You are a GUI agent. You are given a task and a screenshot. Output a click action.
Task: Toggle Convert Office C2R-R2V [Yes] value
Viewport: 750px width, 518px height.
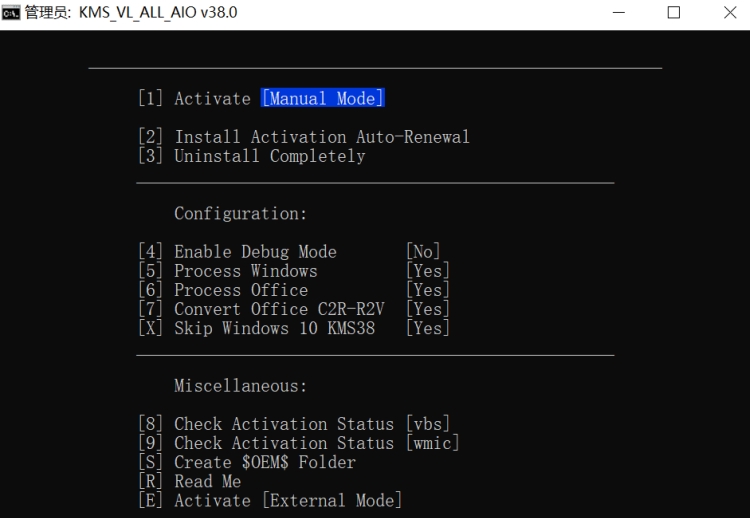[427, 309]
